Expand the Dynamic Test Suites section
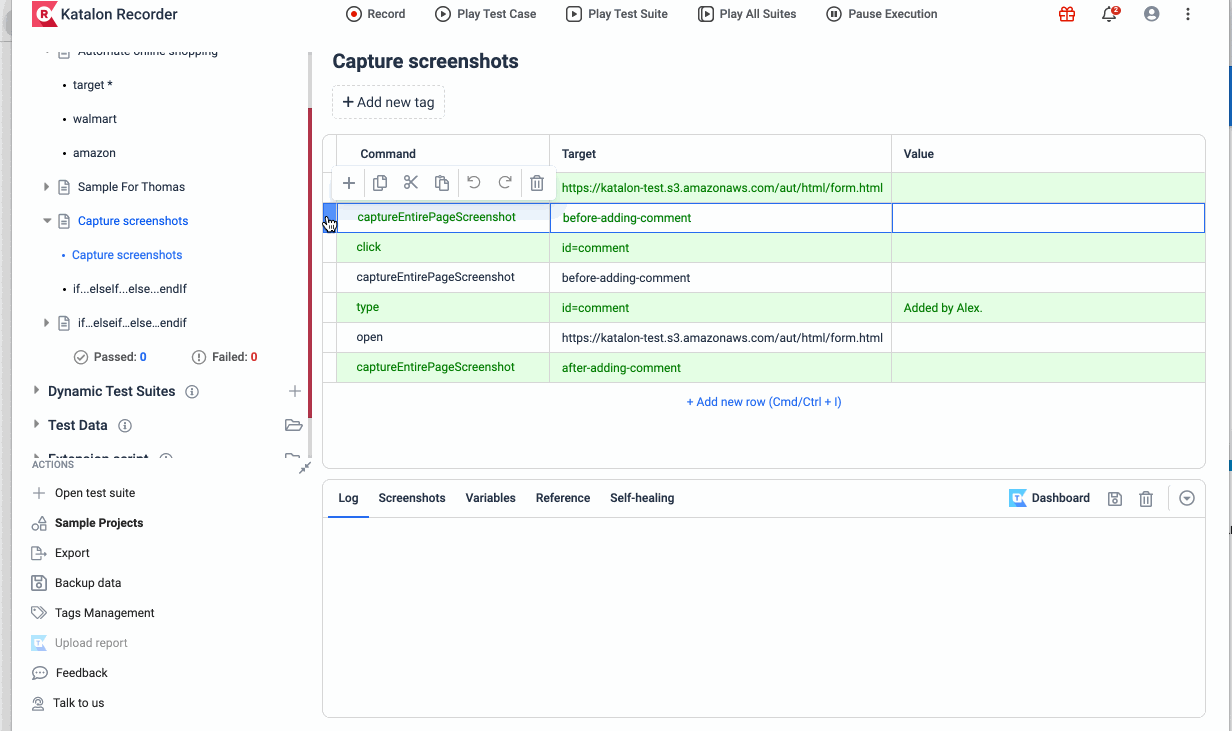 37,391
